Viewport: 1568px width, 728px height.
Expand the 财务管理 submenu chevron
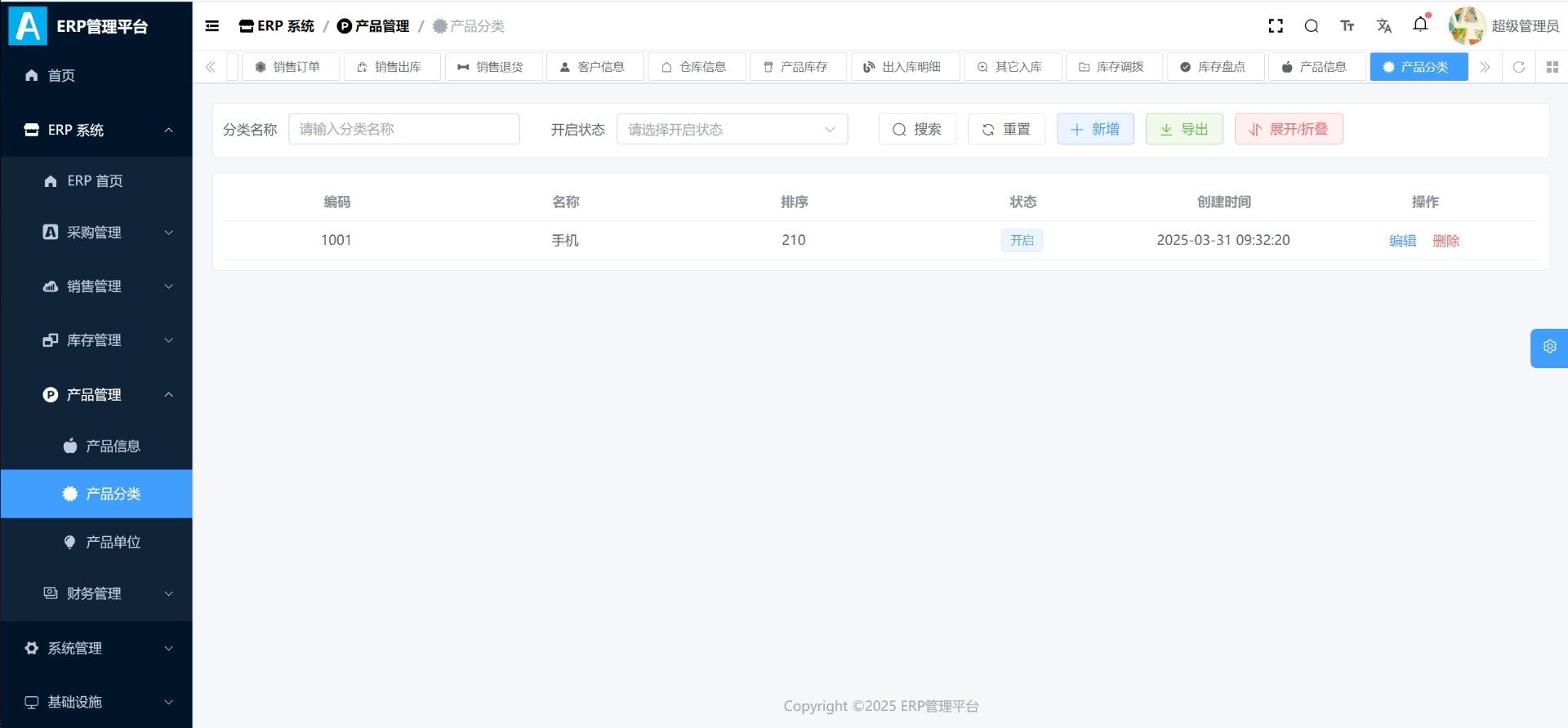click(x=169, y=593)
